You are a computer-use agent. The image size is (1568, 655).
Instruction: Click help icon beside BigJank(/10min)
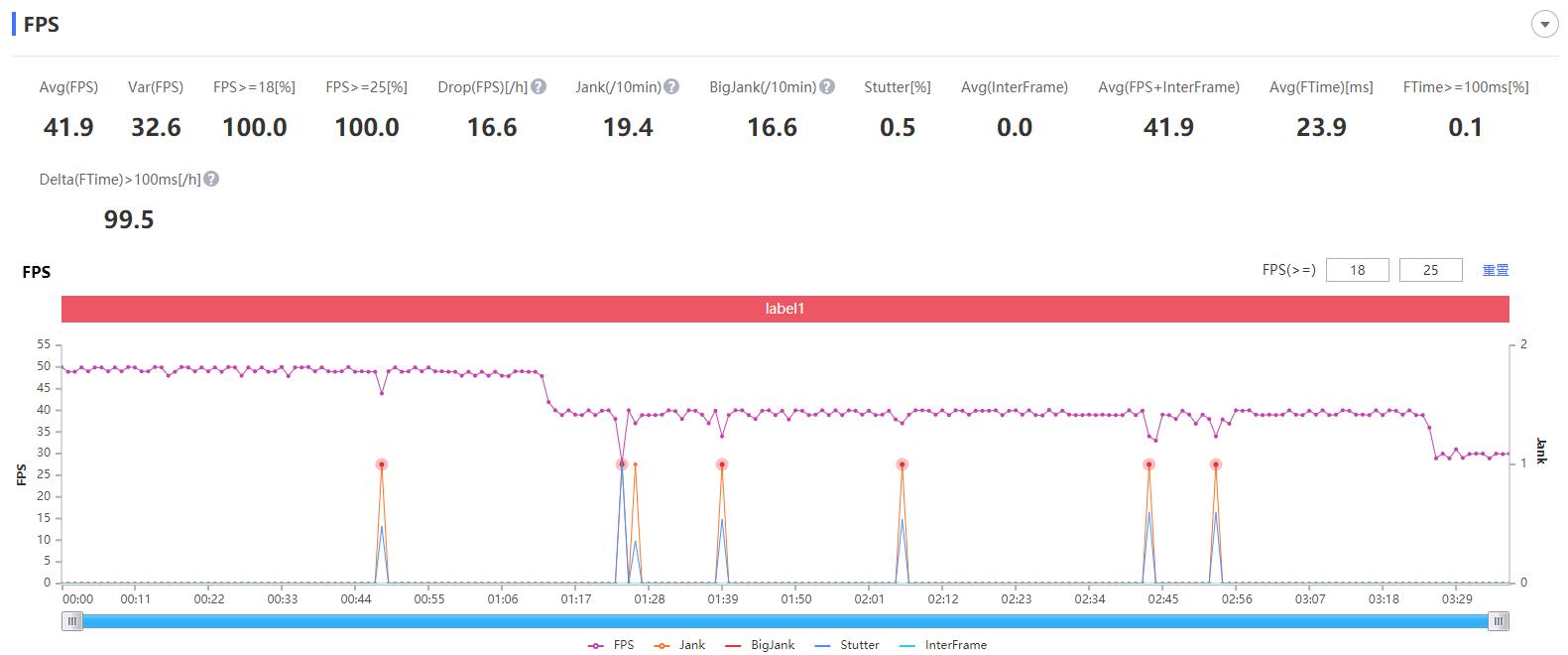[827, 87]
